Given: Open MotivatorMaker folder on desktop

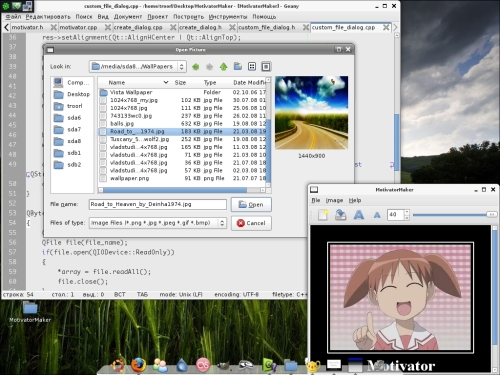Looking at the screenshot, I should [30, 312].
